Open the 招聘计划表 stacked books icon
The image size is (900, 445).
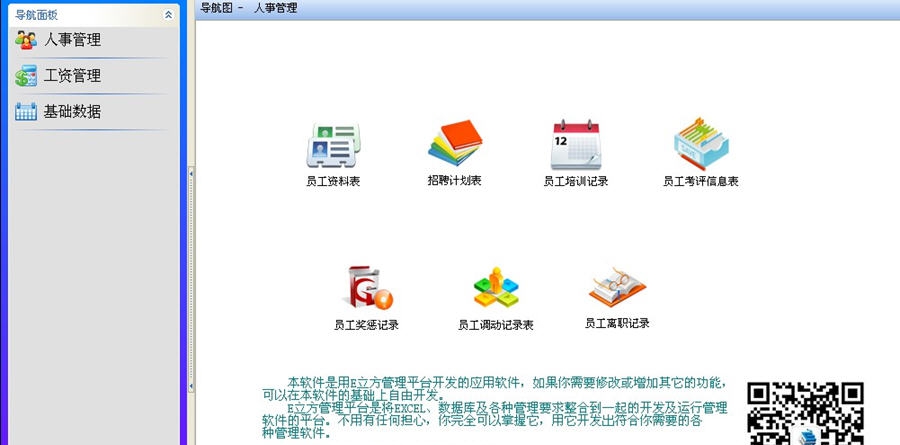click(455, 142)
